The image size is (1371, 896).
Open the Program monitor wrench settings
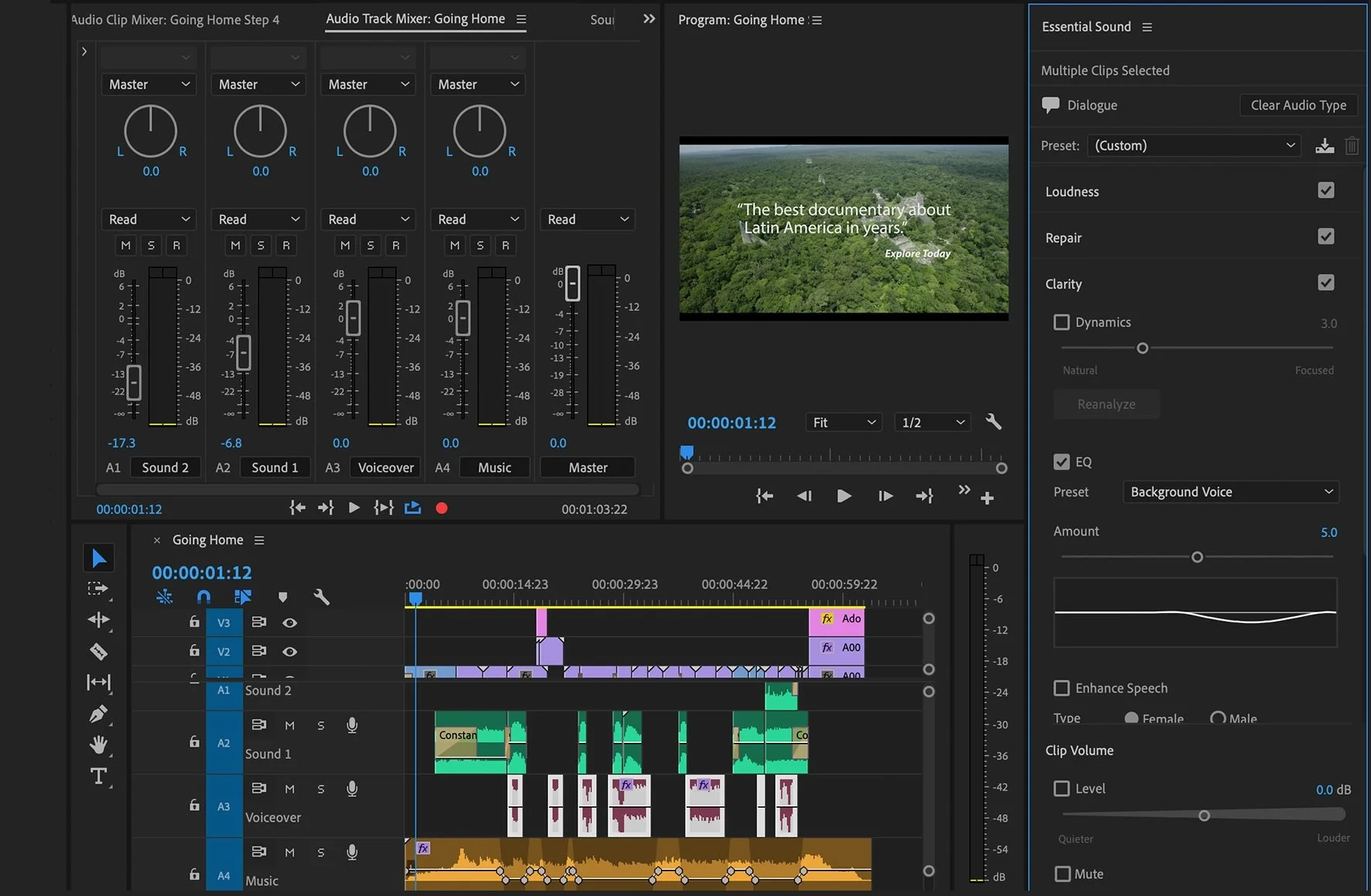click(994, 422)
